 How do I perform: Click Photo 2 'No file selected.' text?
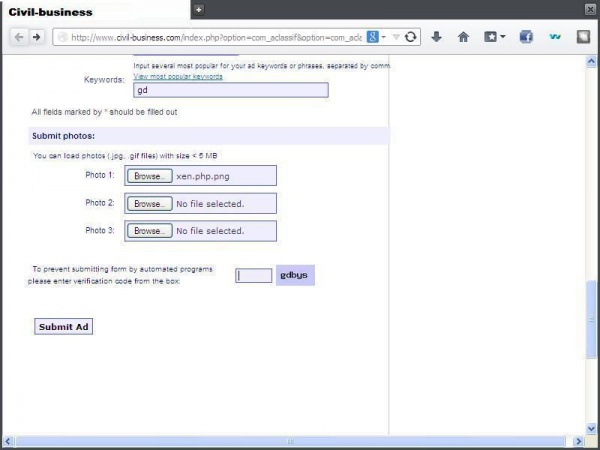(x=210, y=204)
